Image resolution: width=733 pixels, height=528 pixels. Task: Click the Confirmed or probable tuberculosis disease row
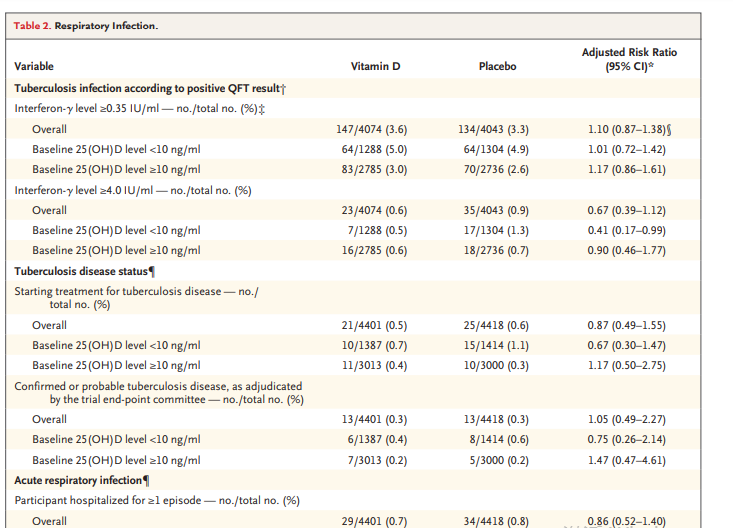pos(353,392)
